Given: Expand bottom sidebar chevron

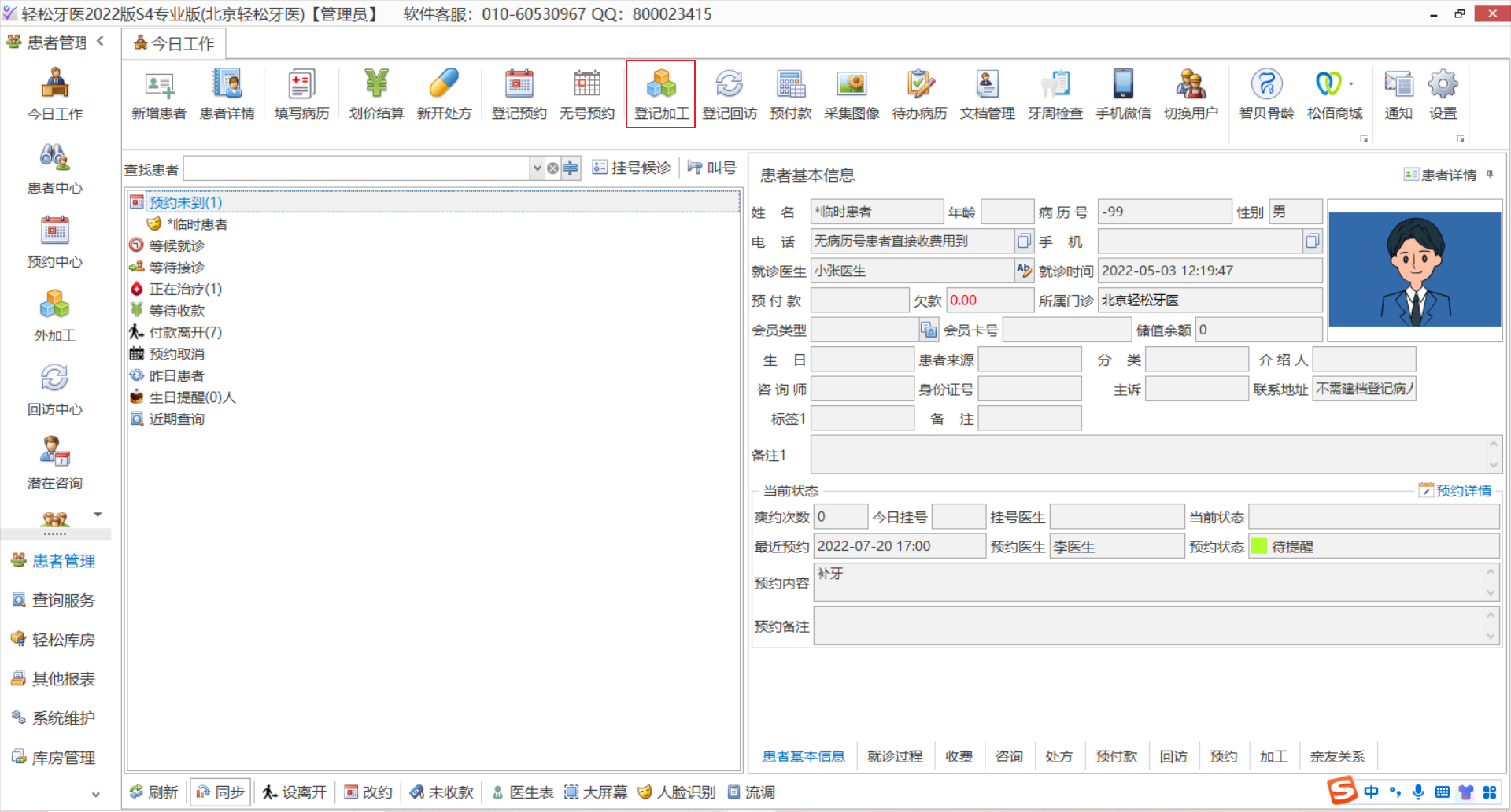Looking at the screenshot, I should [x=96, y=795].
